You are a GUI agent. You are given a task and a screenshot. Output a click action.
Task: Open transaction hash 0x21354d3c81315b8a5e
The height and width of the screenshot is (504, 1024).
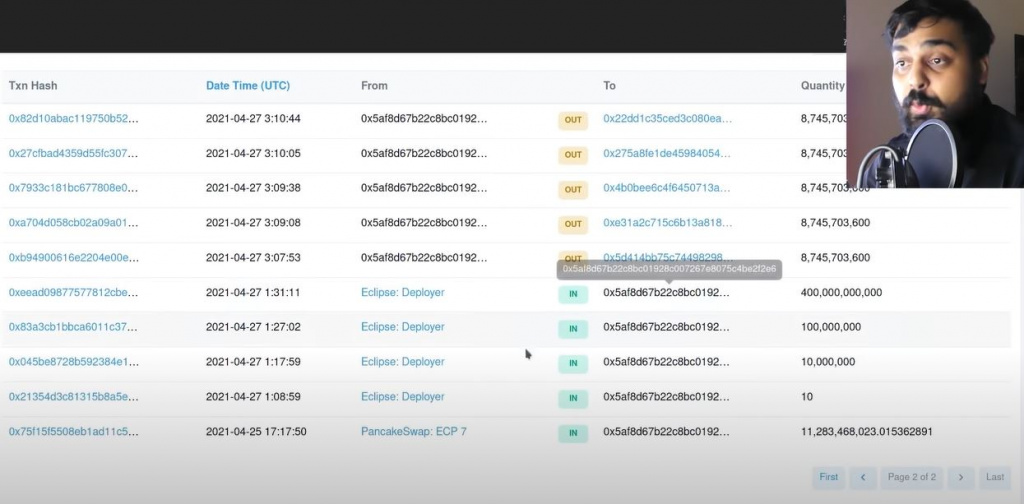(x=73, y=397)
